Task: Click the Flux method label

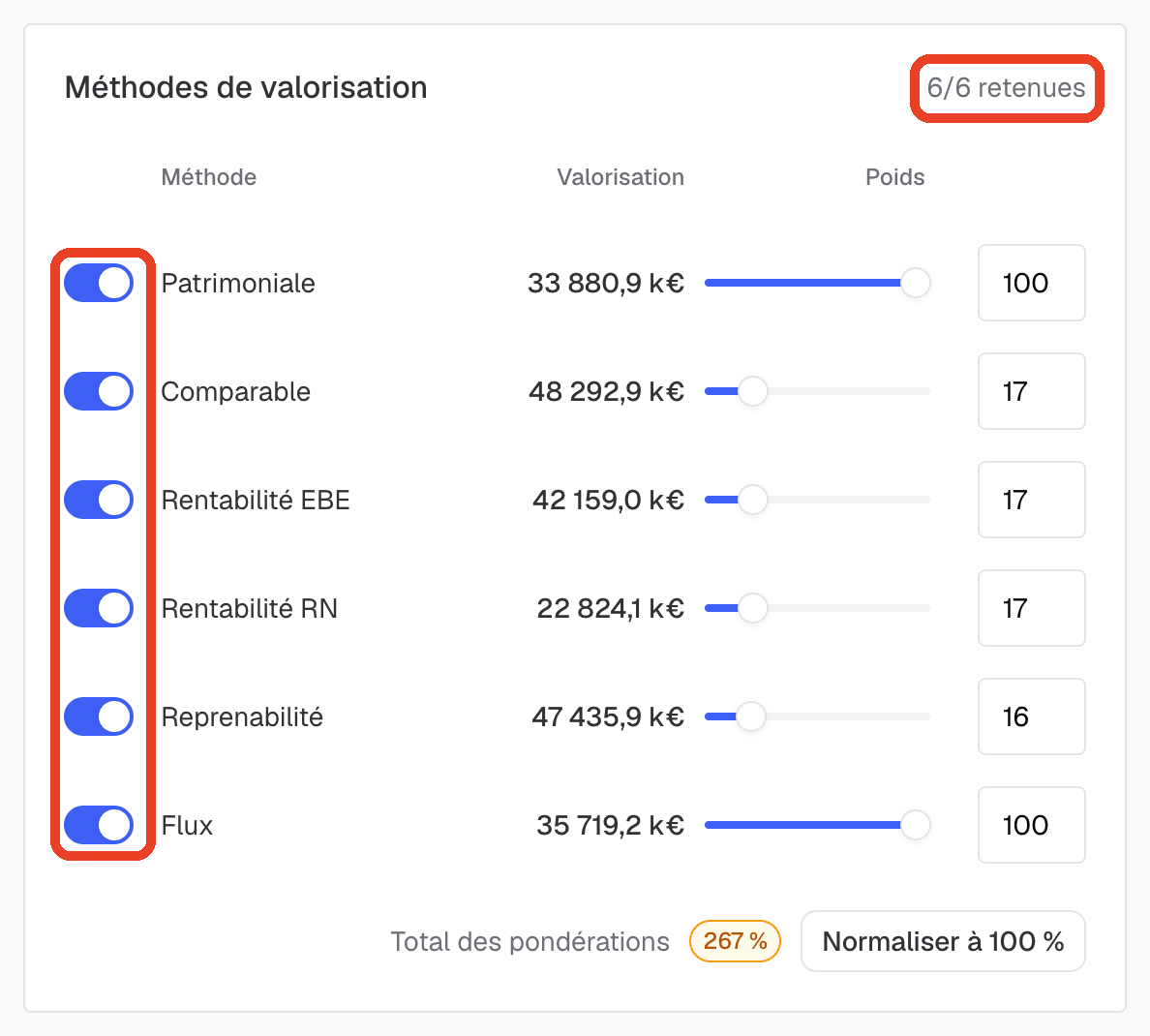Action: [187, 826]
